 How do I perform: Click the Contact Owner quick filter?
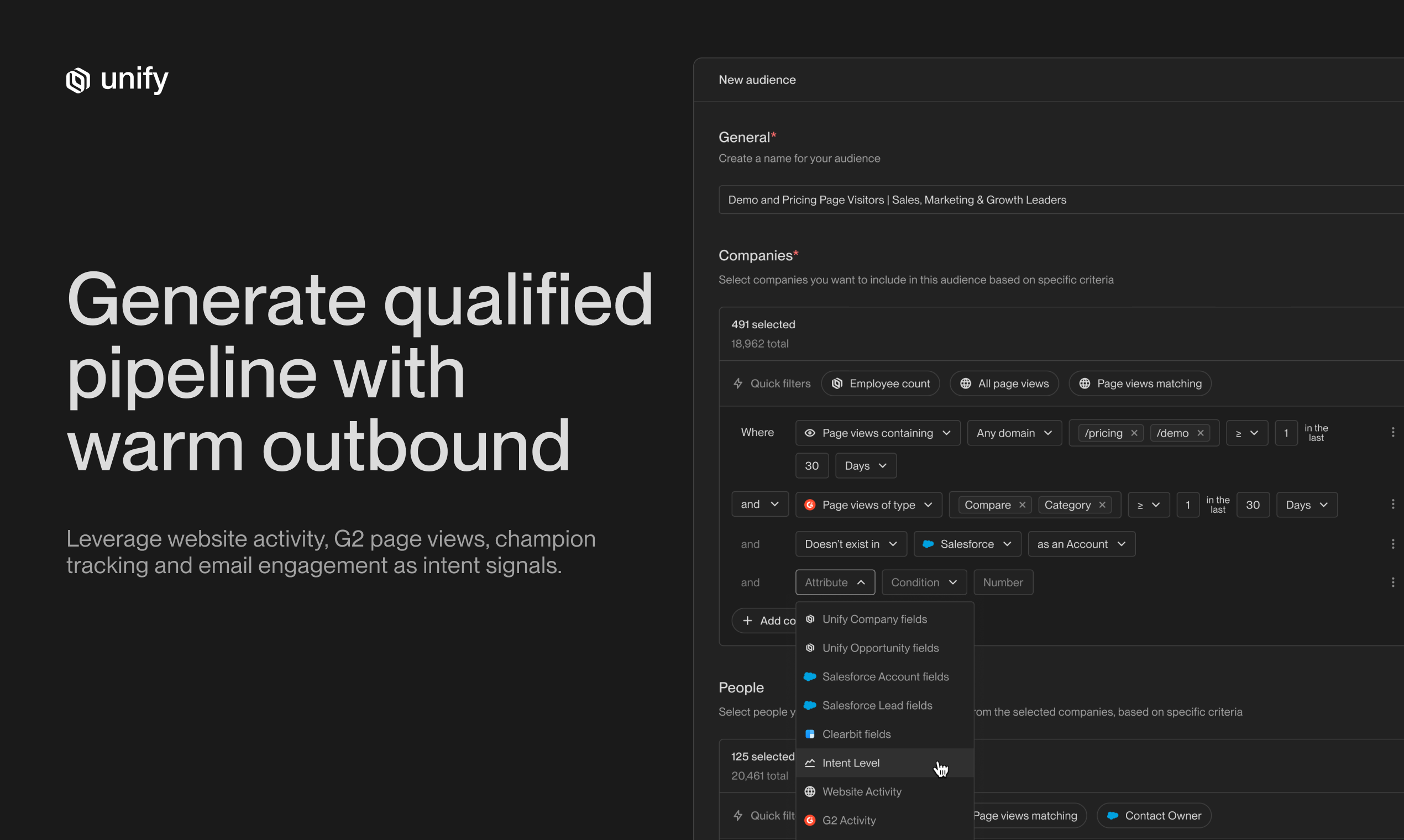(x=1154, y=815)
